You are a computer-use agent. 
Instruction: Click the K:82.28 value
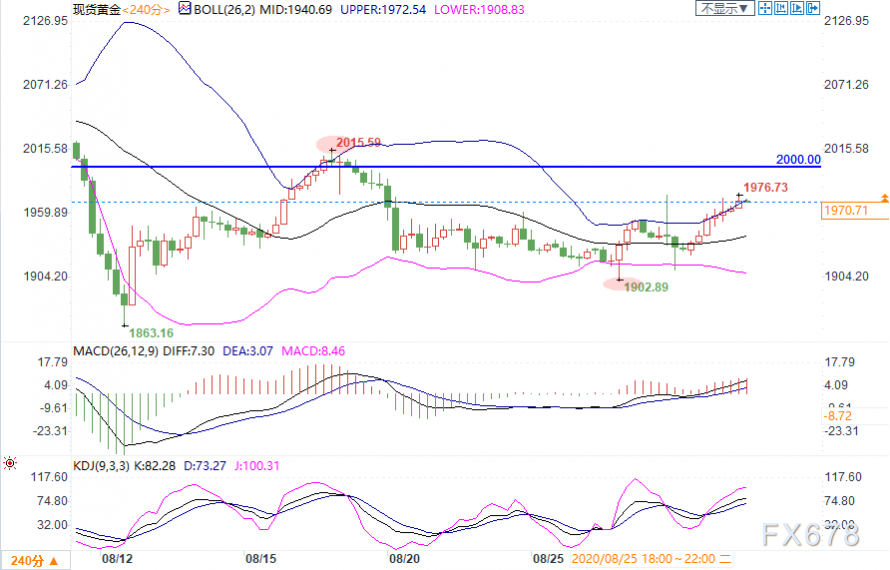(155, 466)
